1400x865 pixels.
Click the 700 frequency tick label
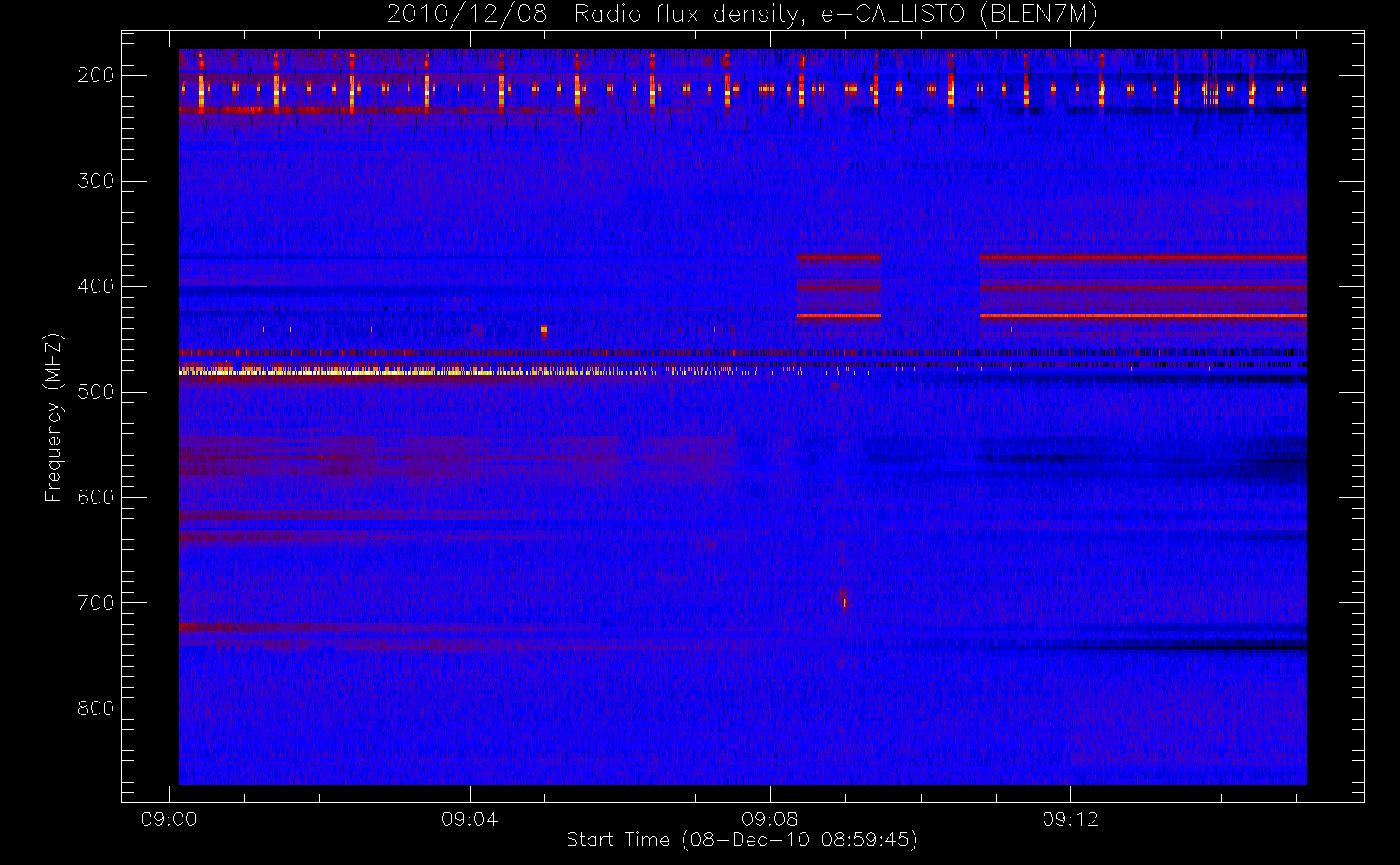pos(96,603)
